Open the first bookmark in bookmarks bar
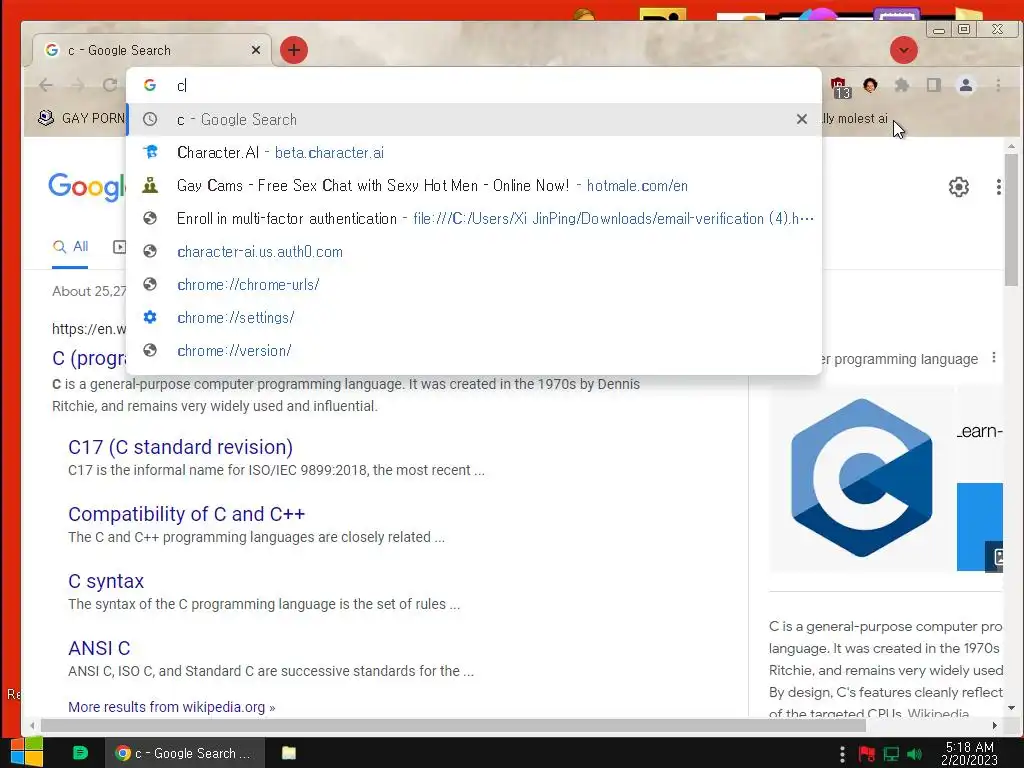The width and height of the screenshot is (1024, 768). point(81,118)
